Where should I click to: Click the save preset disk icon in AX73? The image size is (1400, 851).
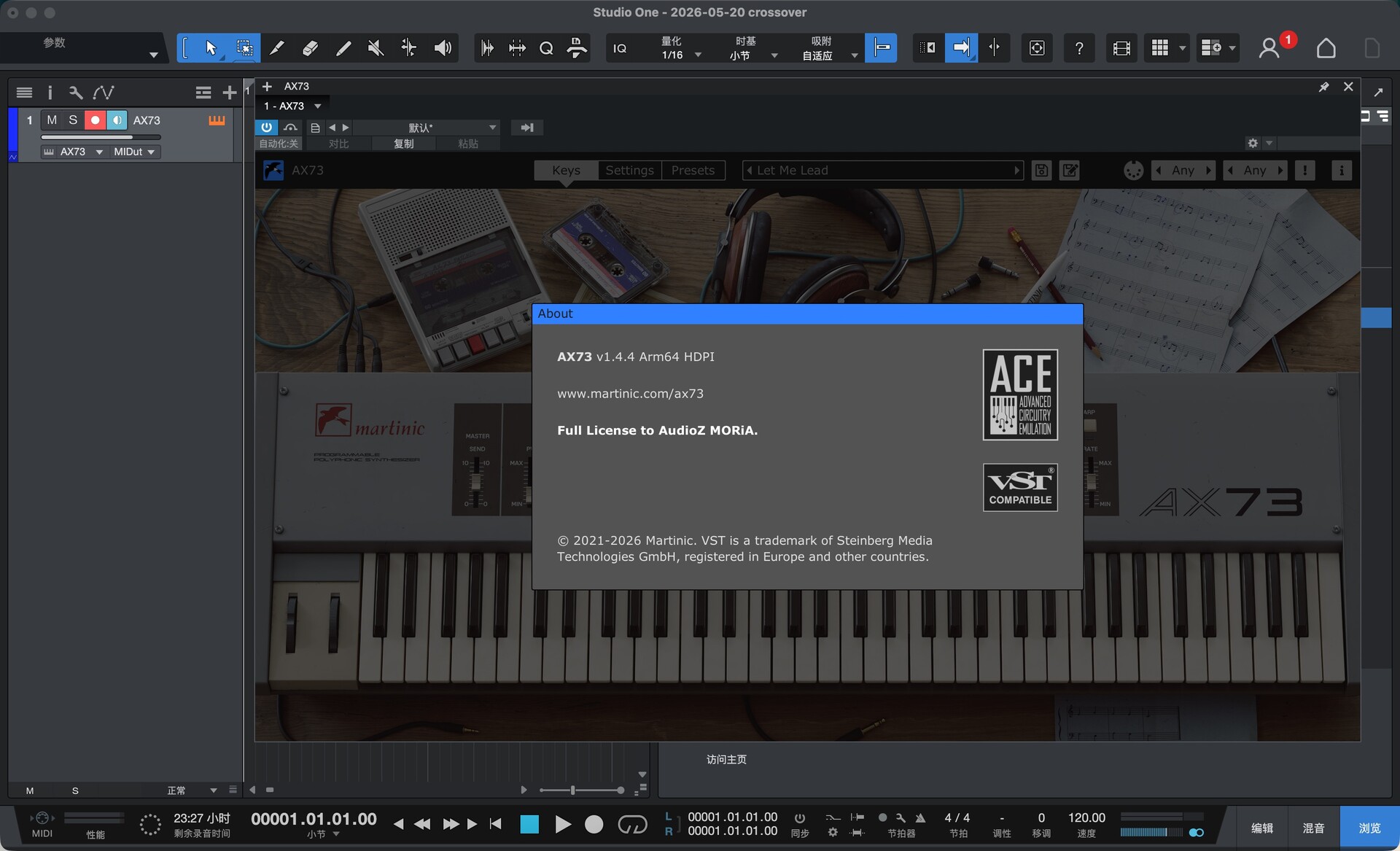(x=1041, y=171)
